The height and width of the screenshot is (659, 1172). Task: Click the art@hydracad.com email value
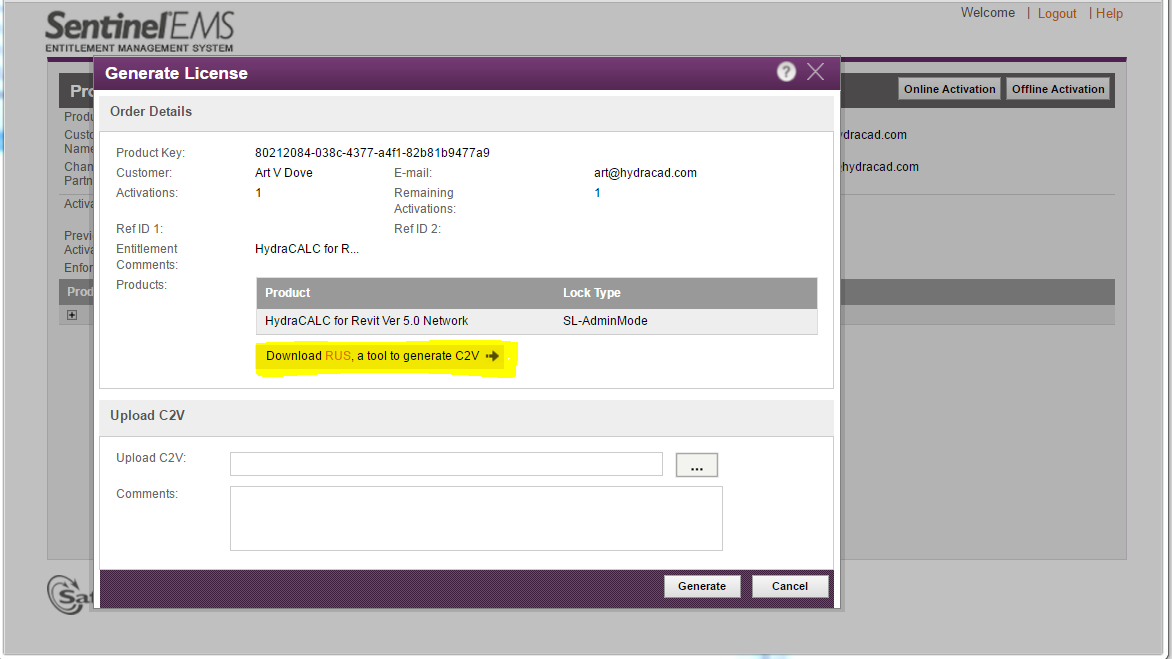pyautogui.click(x=645, y=173)
